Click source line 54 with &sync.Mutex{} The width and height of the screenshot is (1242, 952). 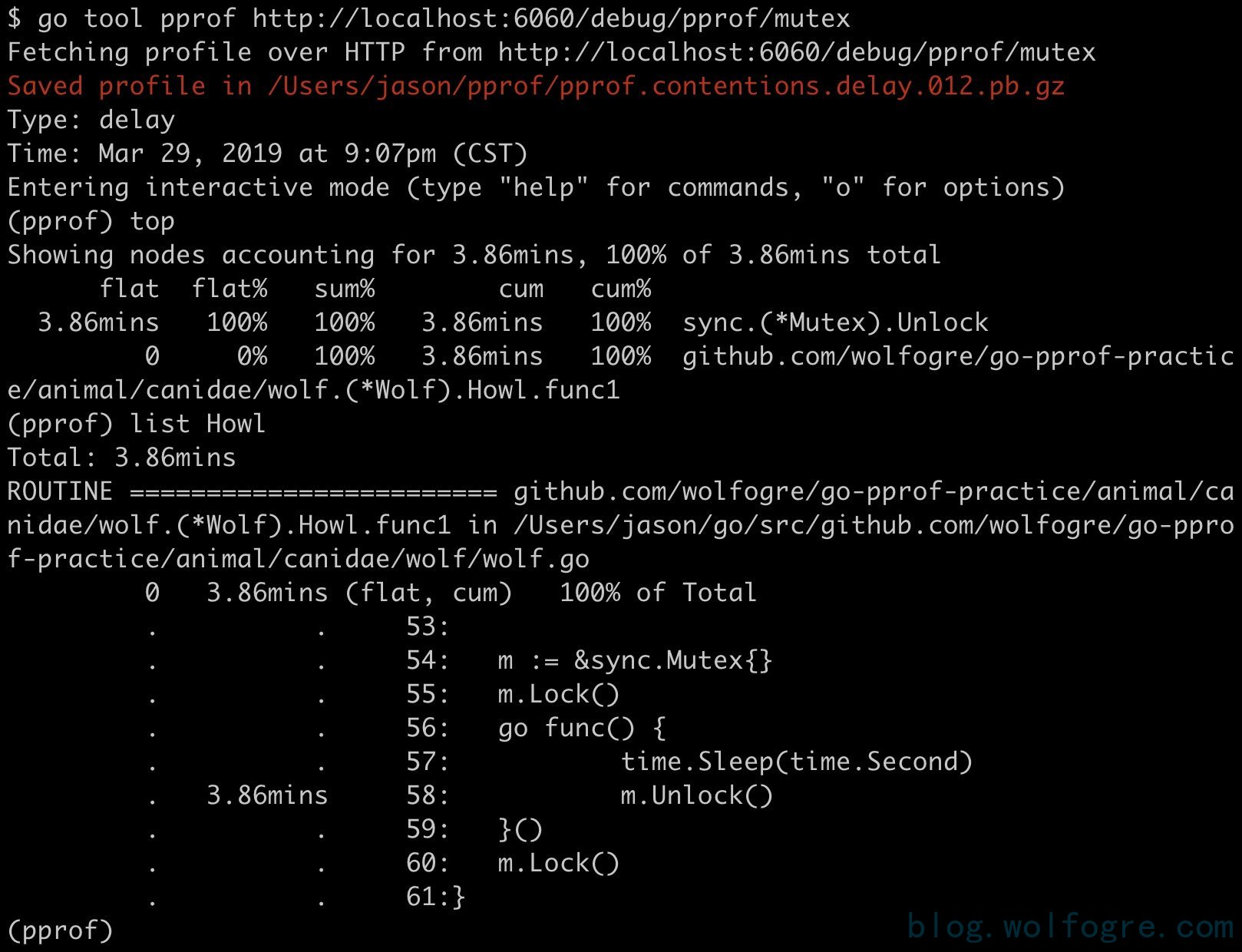point(635,660)
